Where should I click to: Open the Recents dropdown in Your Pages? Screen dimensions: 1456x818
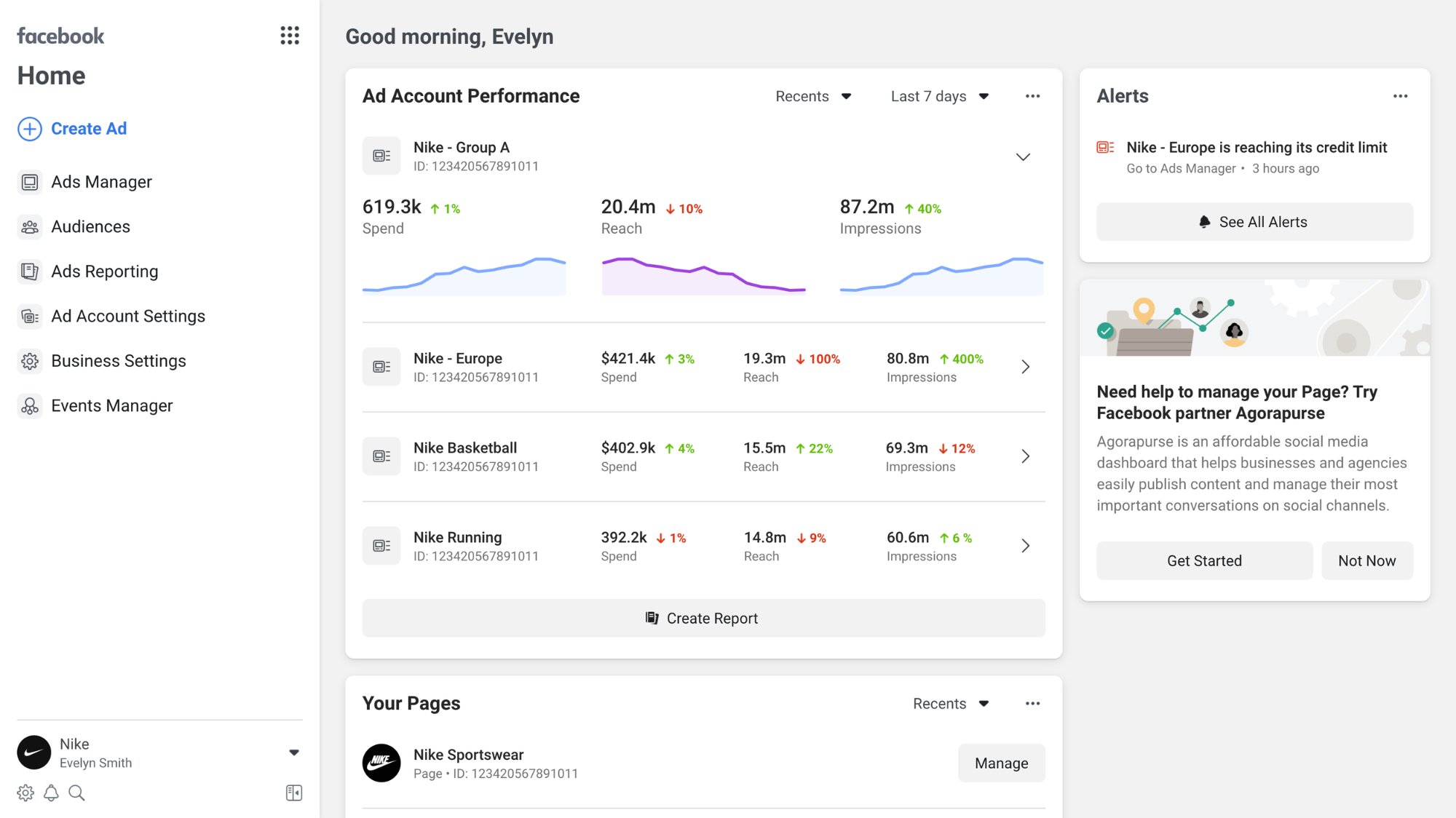tap(950, 703)
